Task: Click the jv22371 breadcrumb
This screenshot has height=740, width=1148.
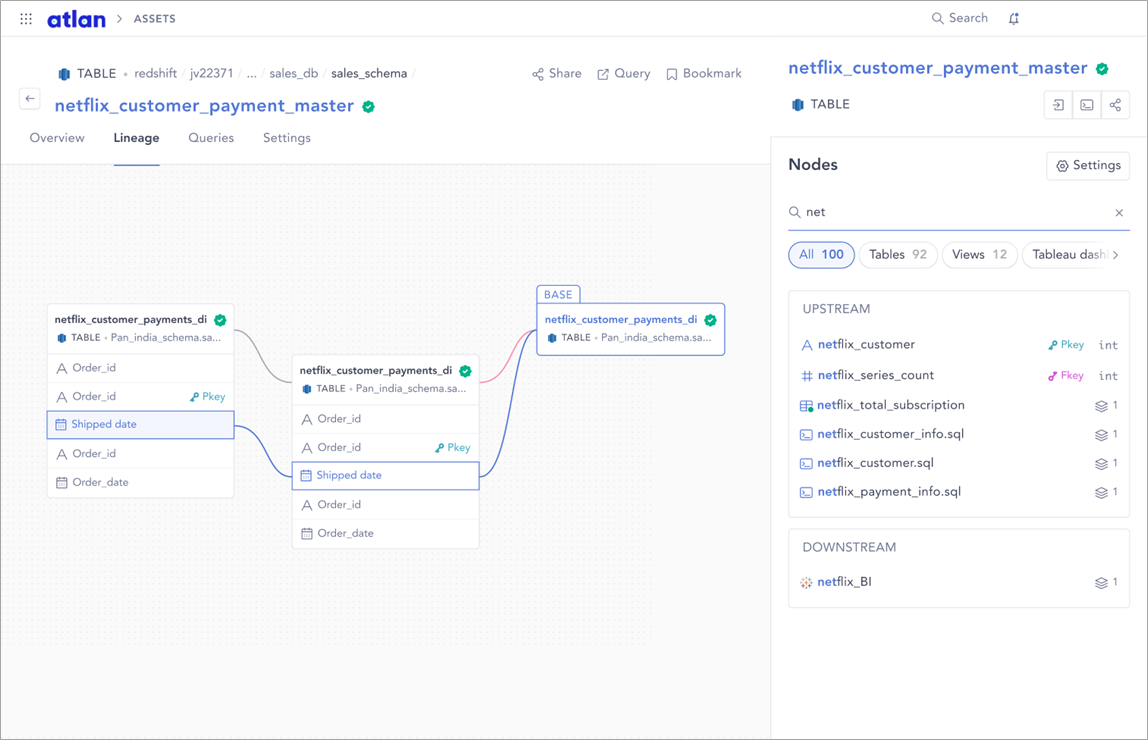Action: pos(212,73)
